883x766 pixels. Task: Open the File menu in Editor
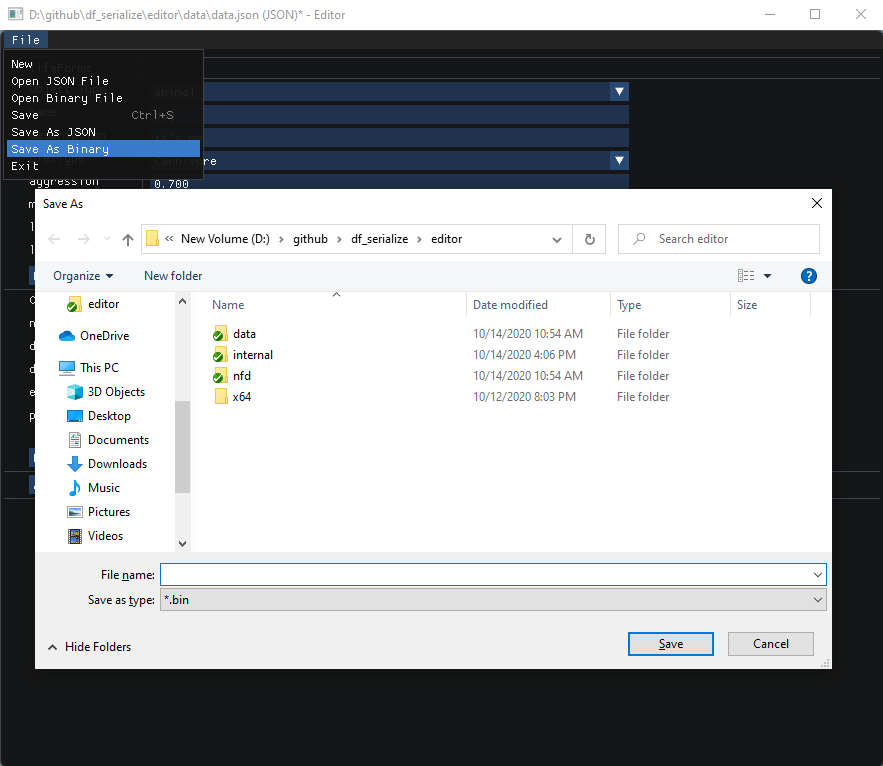[26, 40]
